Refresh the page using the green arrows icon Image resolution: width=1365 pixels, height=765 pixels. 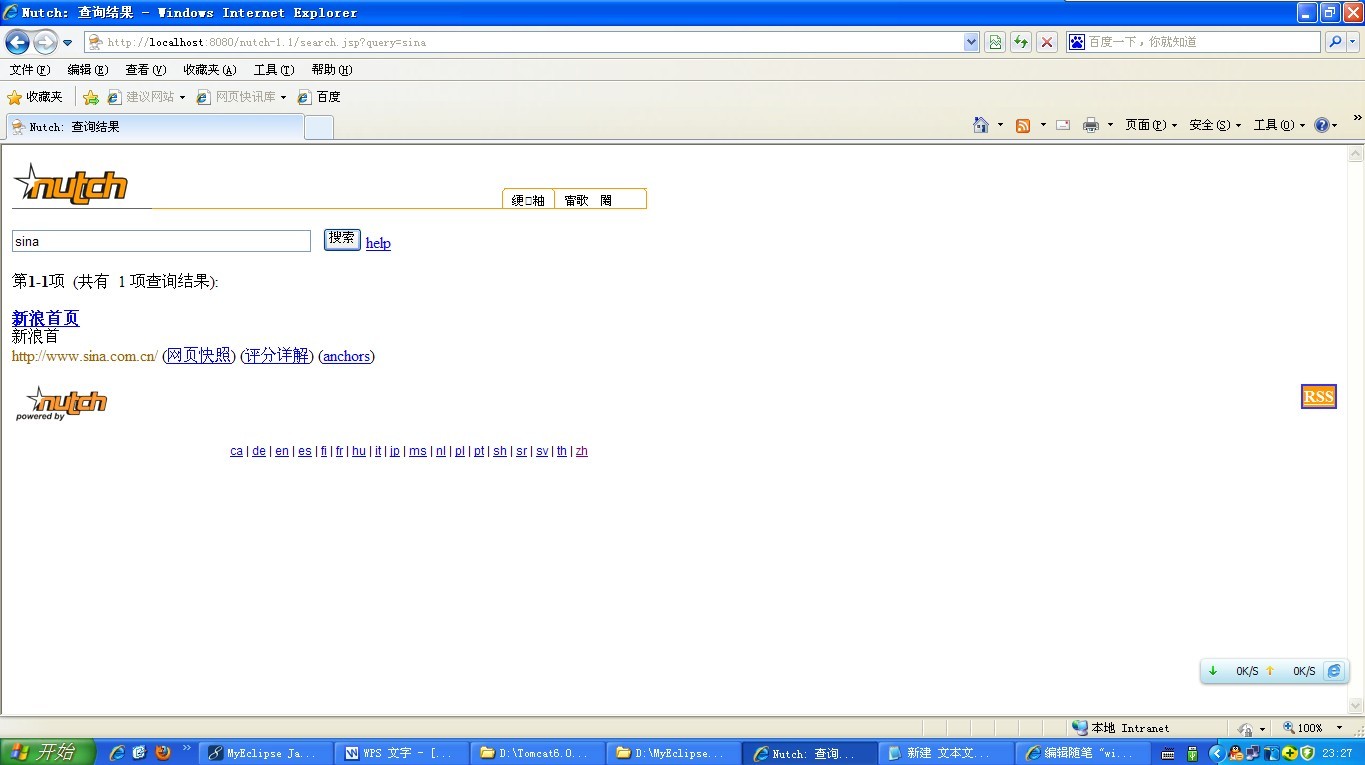click(1021, 42)
